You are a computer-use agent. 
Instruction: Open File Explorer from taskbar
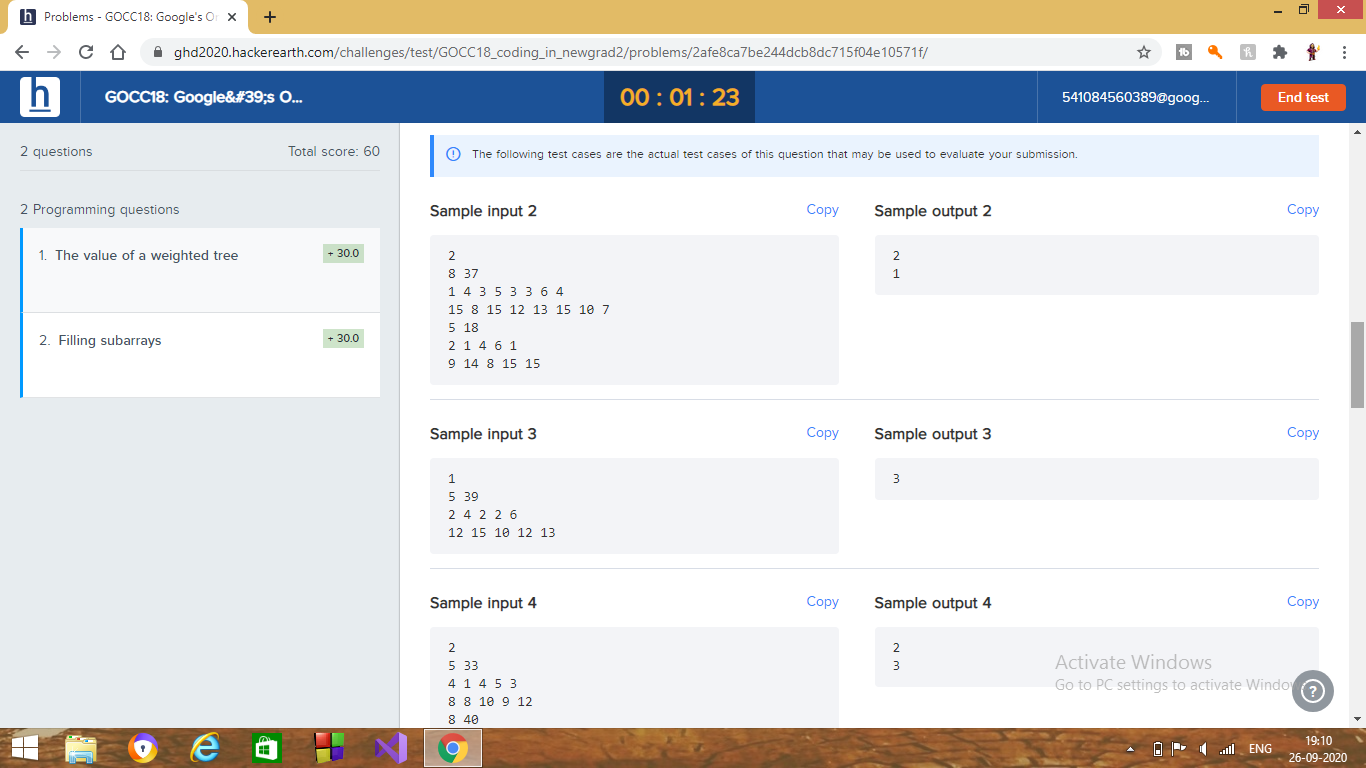pyautogui.click(x=81, y=748)
